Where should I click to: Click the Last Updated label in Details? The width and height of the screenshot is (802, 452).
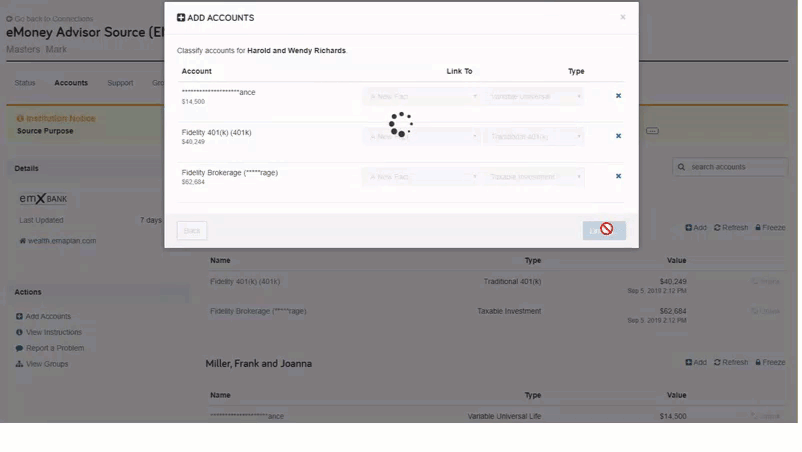(41, 220)
